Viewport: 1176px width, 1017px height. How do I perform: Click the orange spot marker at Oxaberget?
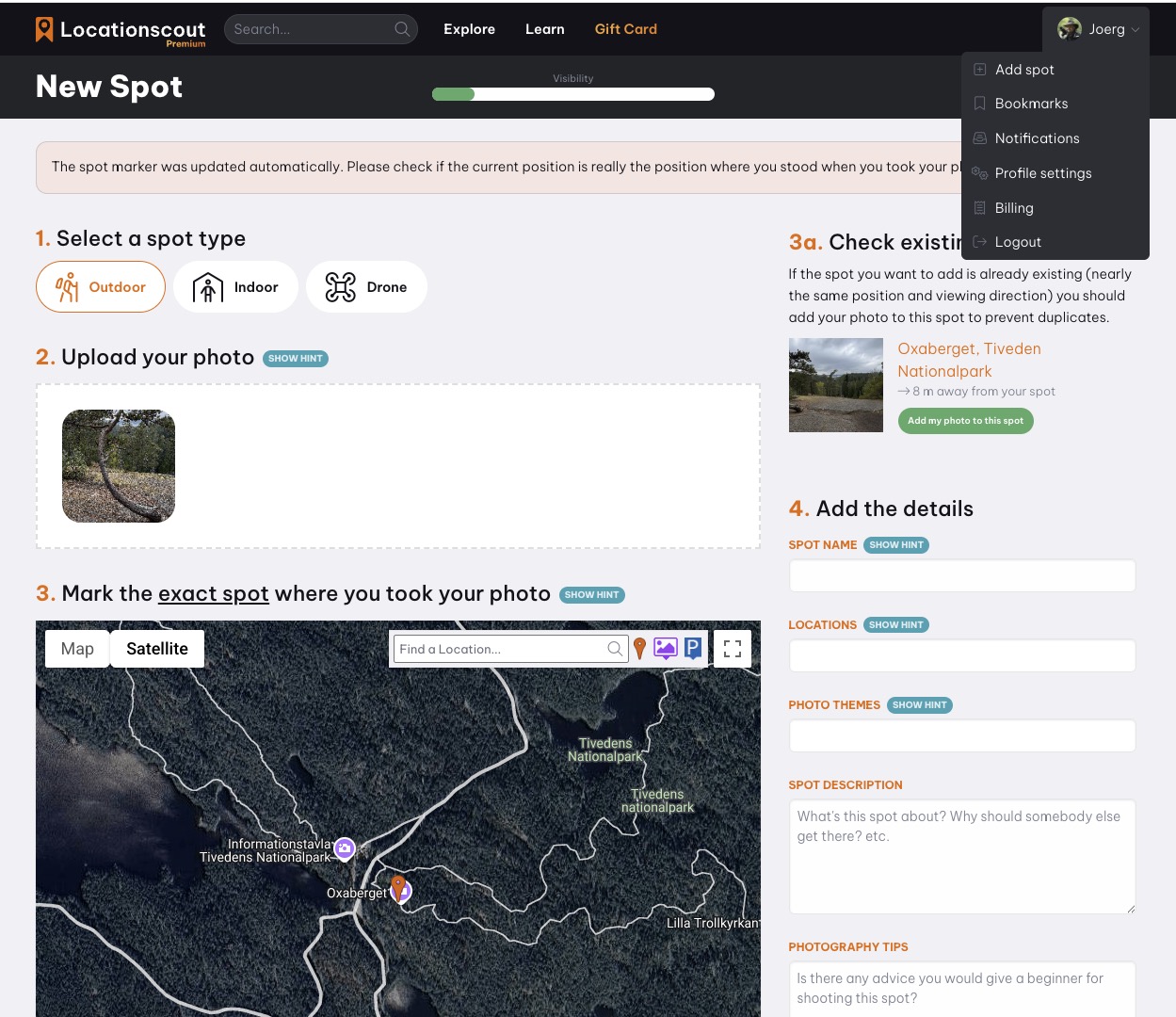398,887
